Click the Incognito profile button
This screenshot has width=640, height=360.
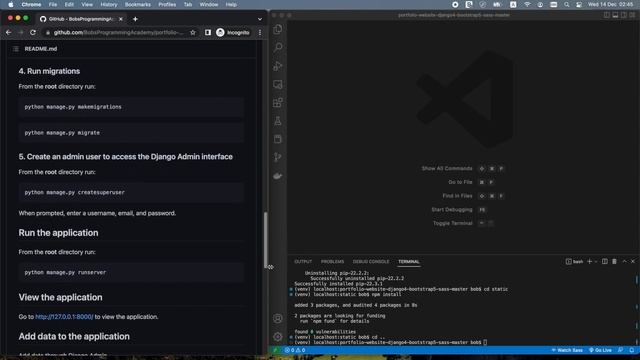tap(233, 32)
